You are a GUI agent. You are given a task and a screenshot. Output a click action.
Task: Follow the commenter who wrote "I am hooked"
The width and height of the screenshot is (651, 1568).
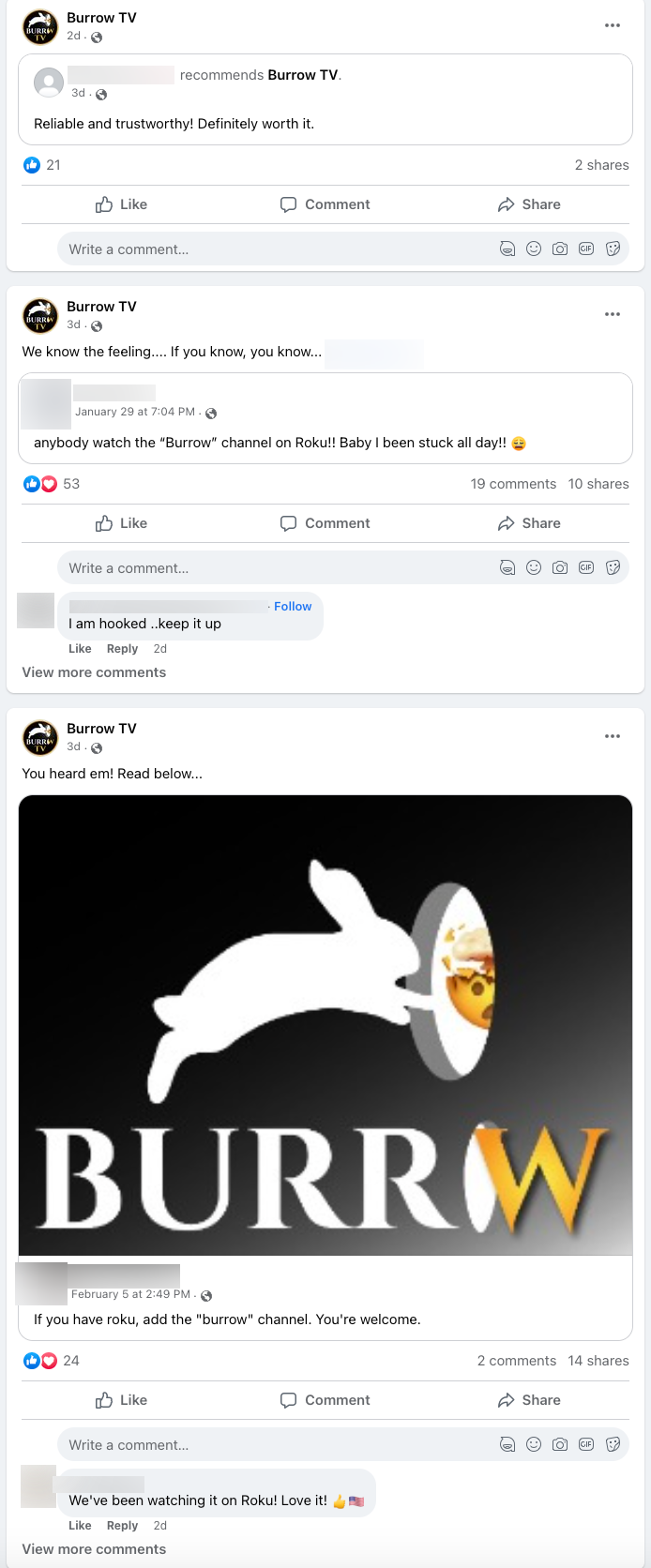pyautogui.click(x=293, y=607)
